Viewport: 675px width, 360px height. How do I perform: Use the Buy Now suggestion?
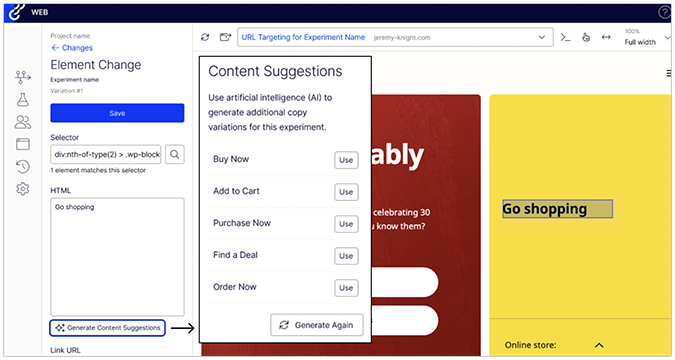coord(346,160)
